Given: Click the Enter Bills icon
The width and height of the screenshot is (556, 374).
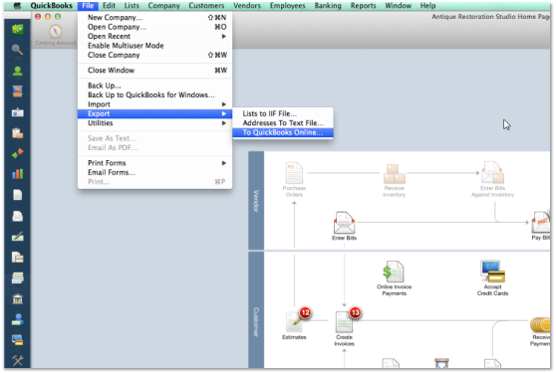Looking at the screenshot, I should click(x=344, y=223).
